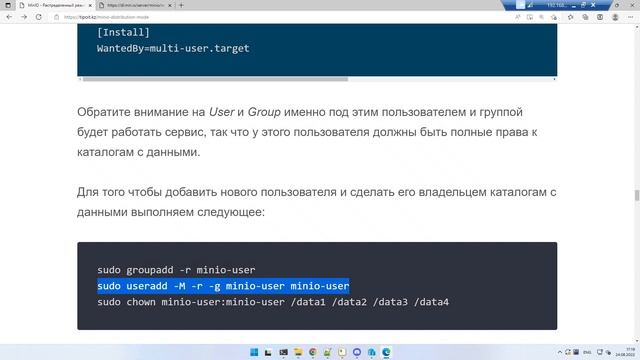Open the clock and date in taskbar
The width and height of the screenshot is (640, 360).
(x=624, y=352)
